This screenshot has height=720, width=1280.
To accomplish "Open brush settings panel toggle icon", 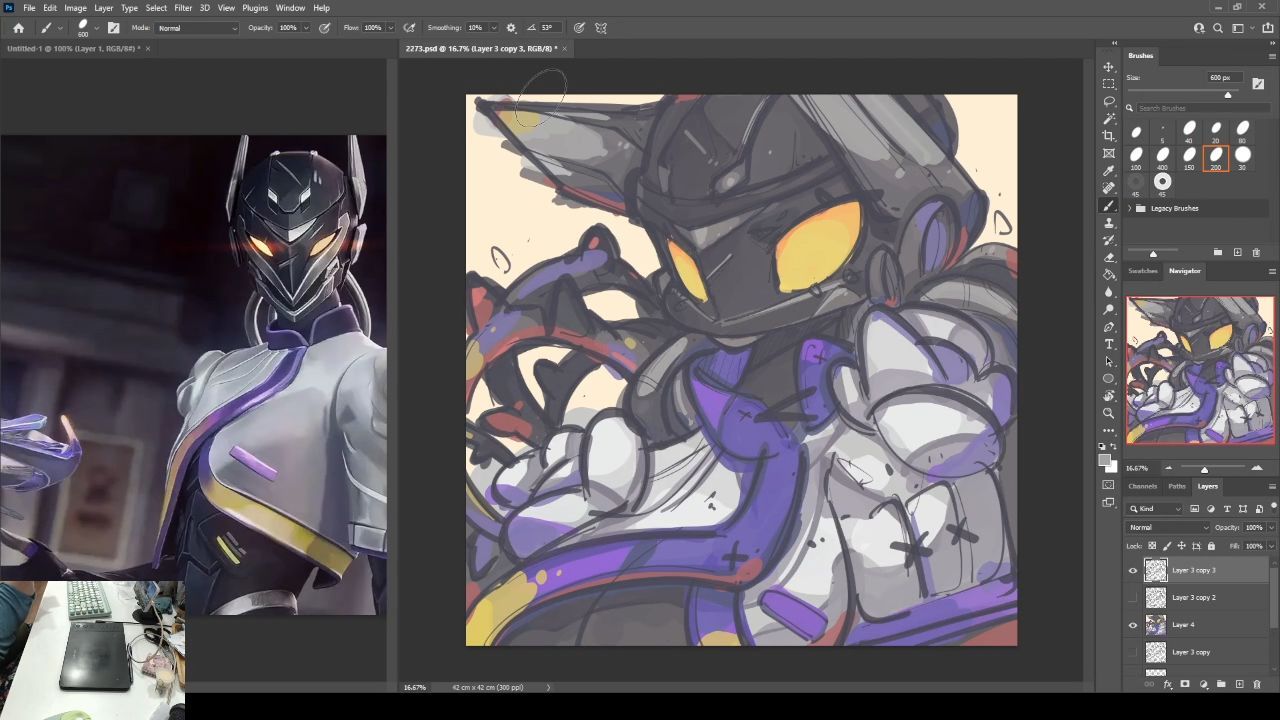I will [x=113, y=28].
